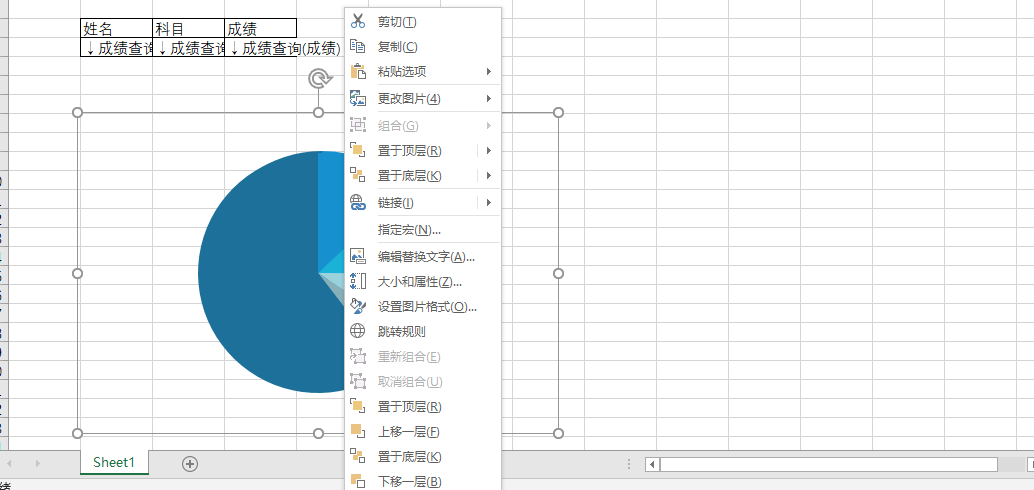The width and height of the screenshot is (1034, 490).
Task: Click the horizontal scrollbar thumb
Action: tap(829, 464)
